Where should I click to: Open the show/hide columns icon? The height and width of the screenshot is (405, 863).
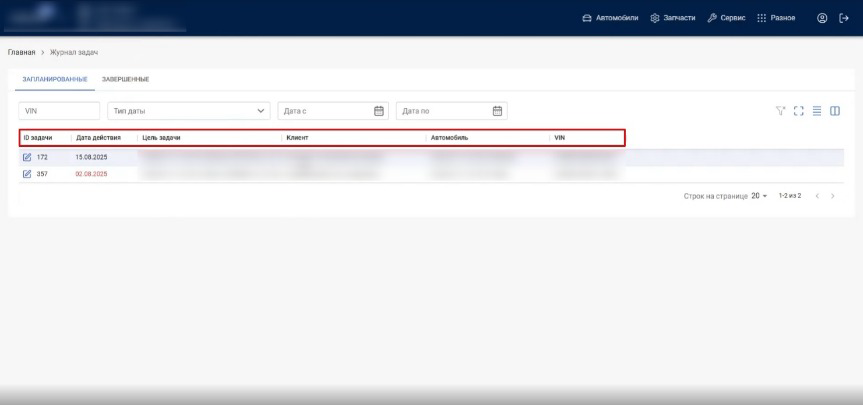click(834, 111)
